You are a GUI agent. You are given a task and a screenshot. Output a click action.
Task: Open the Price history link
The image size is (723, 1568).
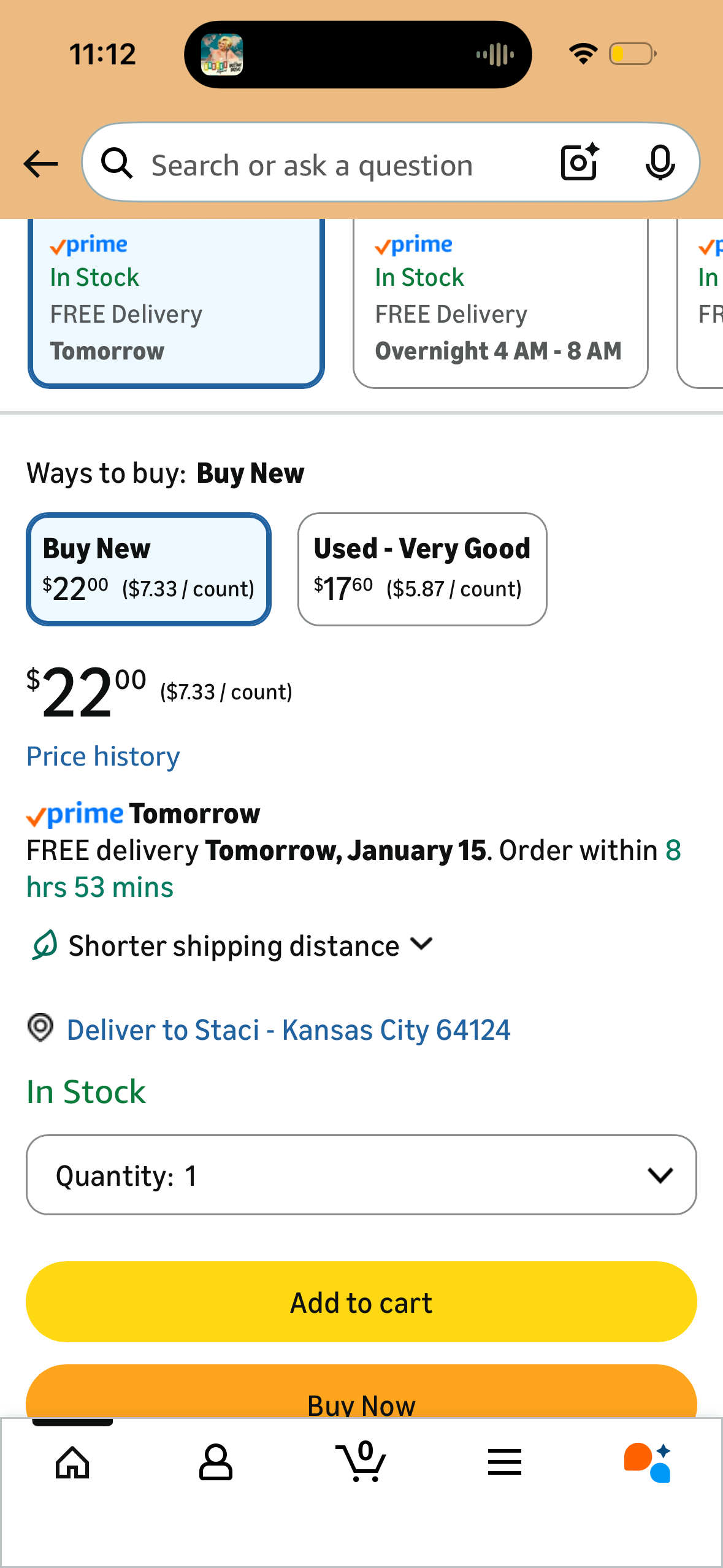tap(103, 756)
